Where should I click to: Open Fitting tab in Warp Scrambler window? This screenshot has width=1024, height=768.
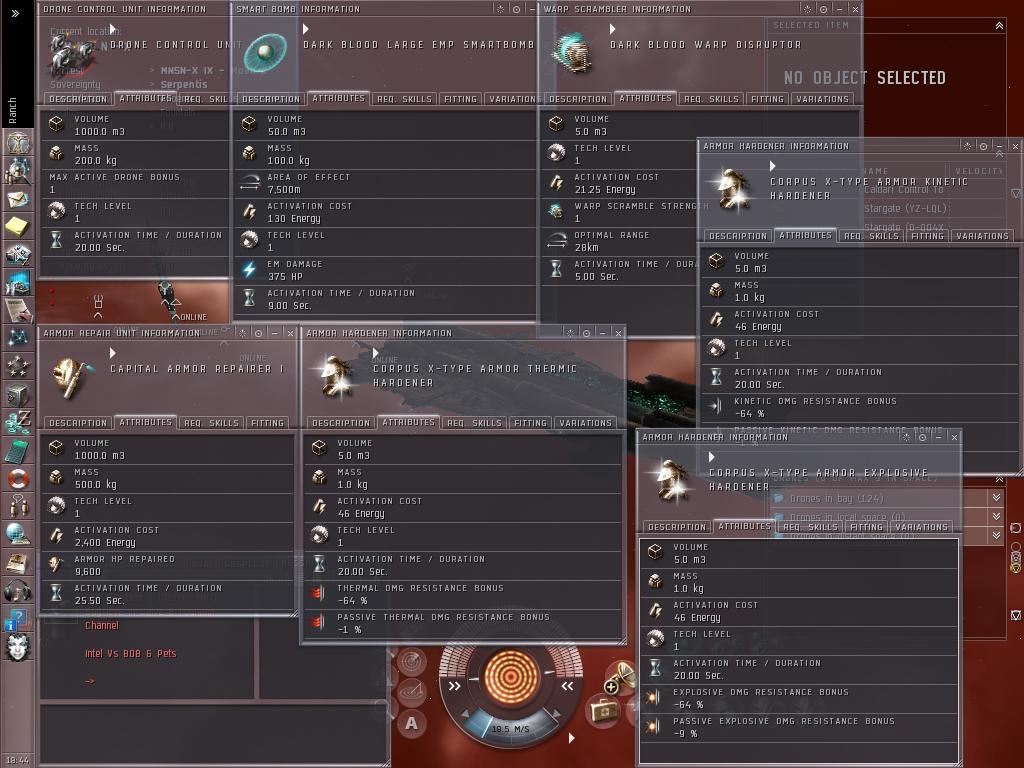click(x=767, y=99)
